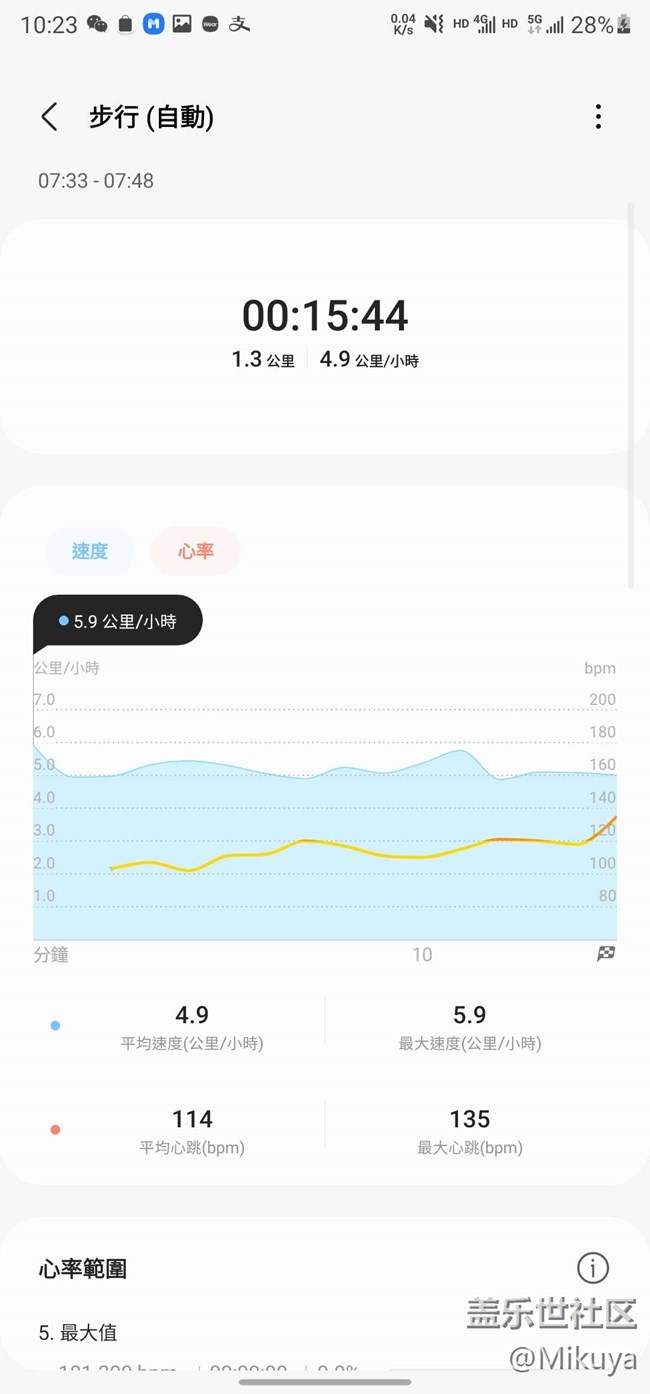Viewport: 650px width, 1394px height.
Task: Tap the 5.9 公里/小時 chart tooltip
Action: [x=118, y=621]
